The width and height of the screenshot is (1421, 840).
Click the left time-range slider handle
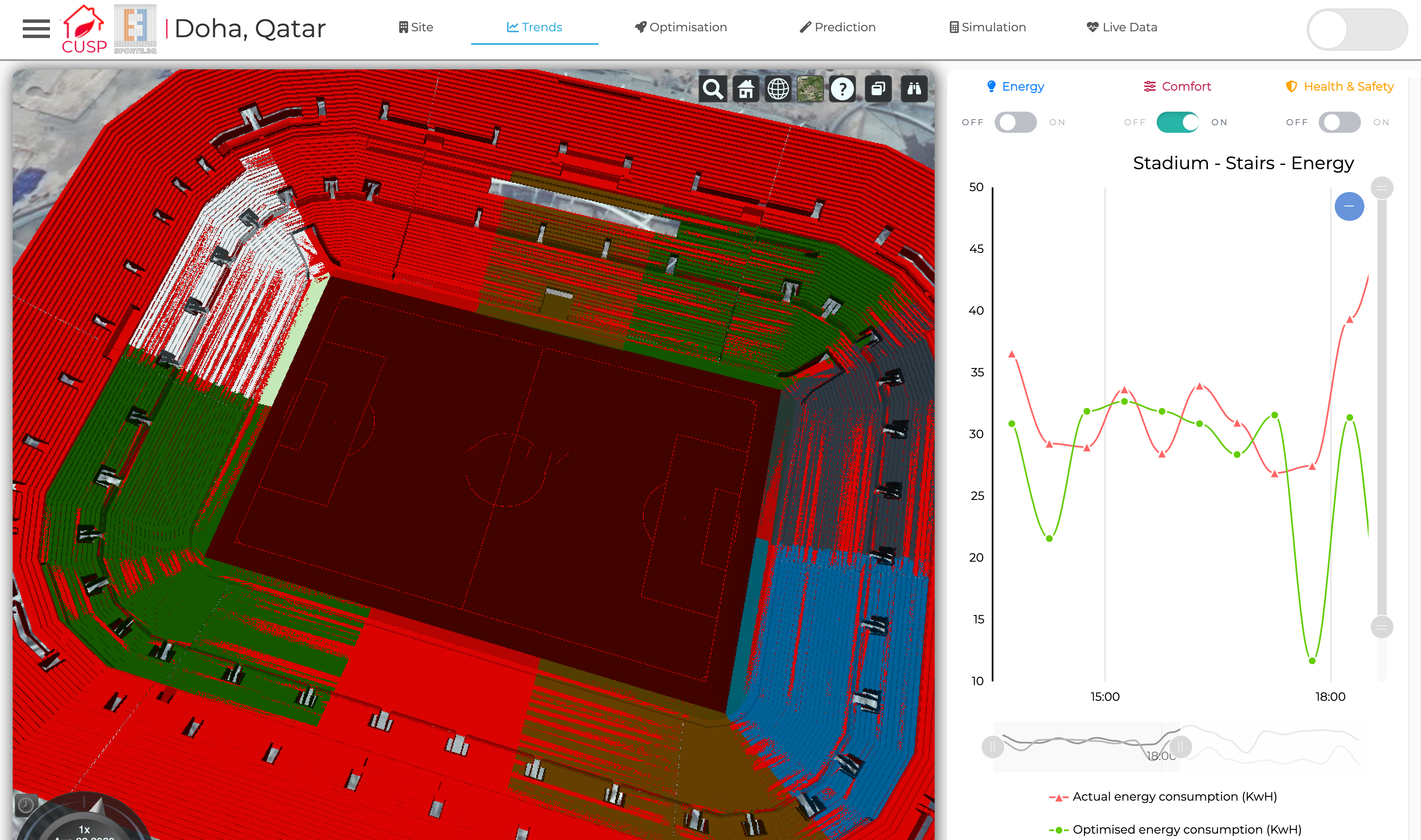pos(993,747)
